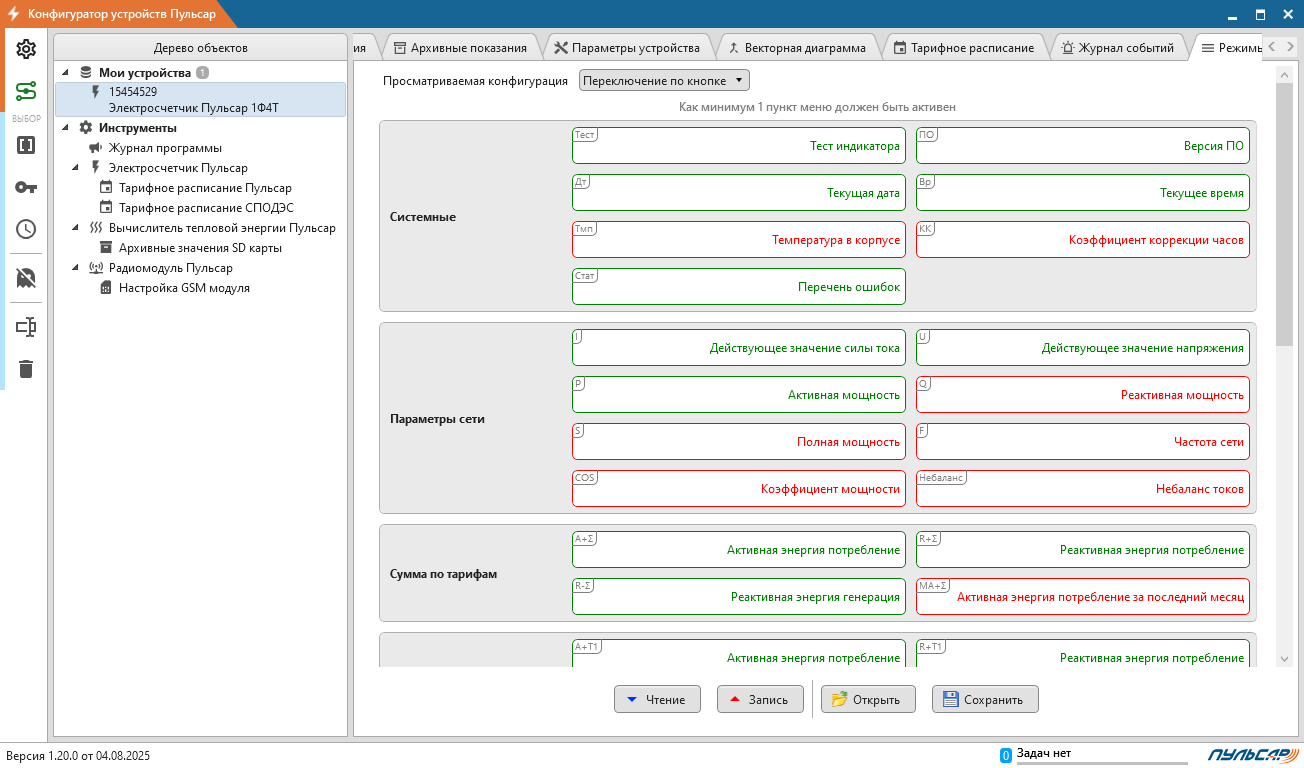This screenshot has height=768, width=1304.
Task: Click the clock icon in sidebar
Action: coord(26,229)
